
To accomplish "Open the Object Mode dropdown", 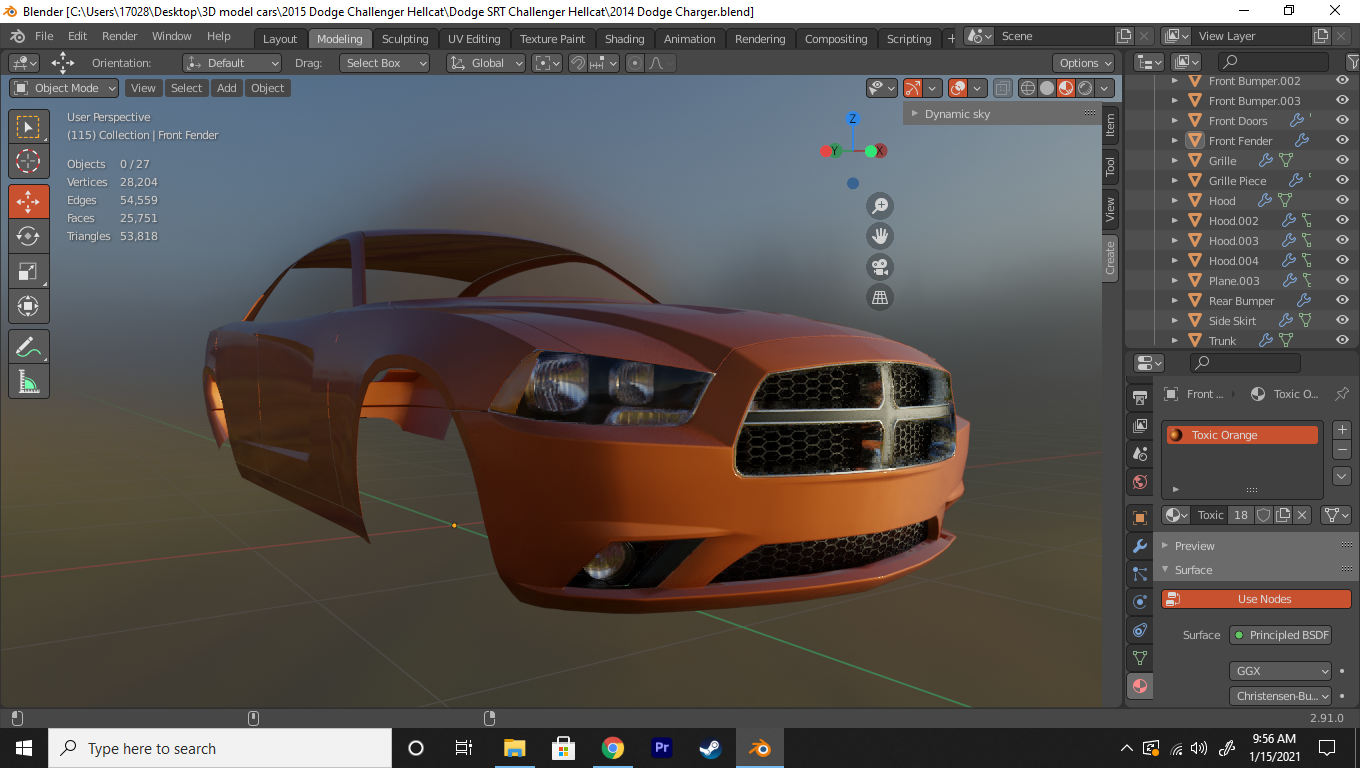I will coord(65,88).
